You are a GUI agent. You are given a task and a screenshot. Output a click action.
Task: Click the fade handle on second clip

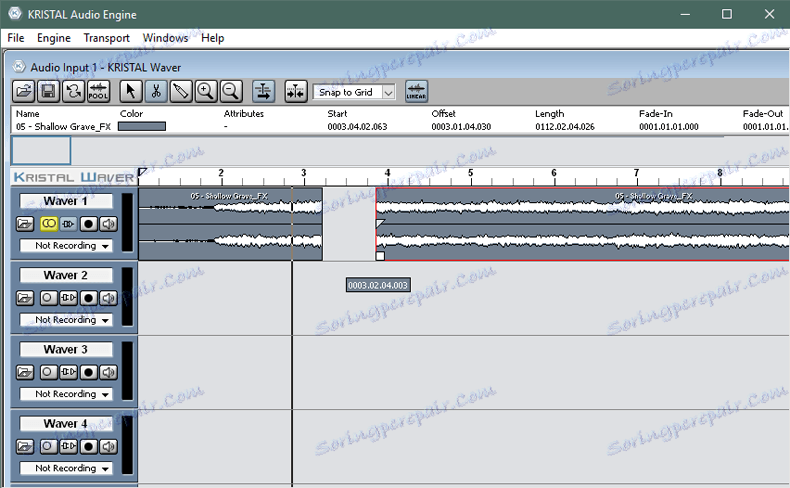point(380,223)
